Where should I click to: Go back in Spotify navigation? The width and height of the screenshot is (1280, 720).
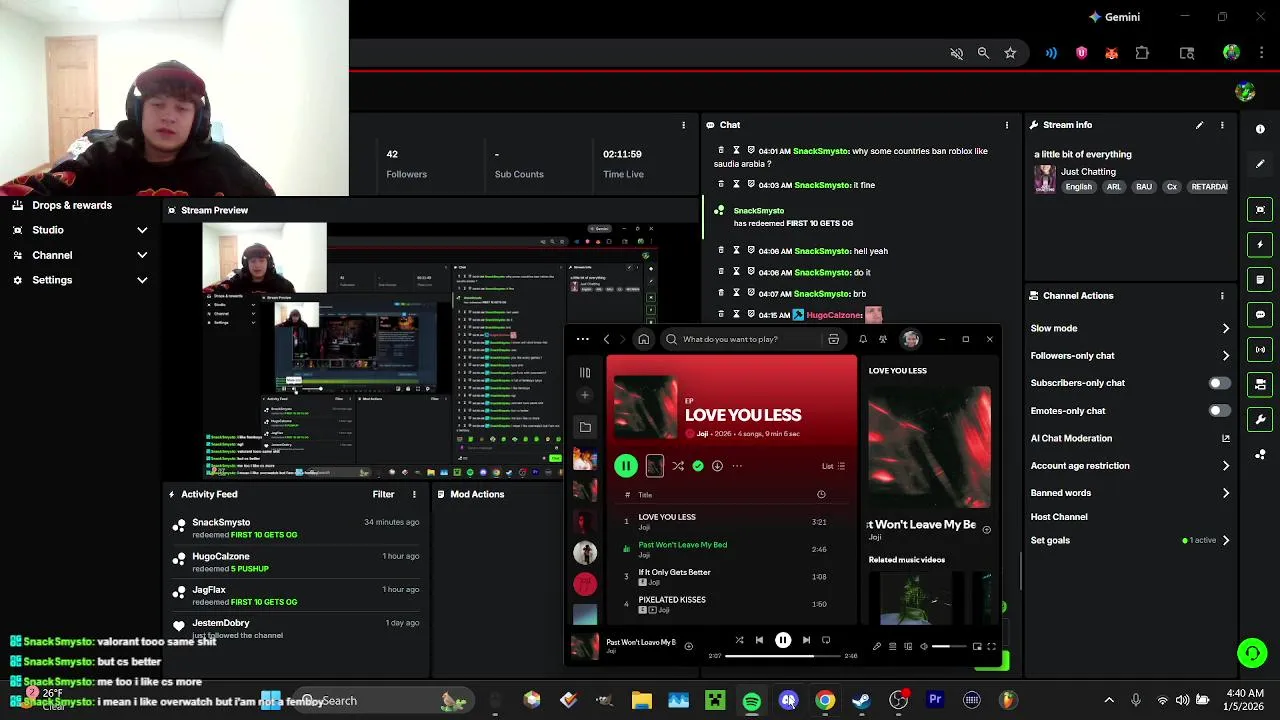[x=606, y=339]
